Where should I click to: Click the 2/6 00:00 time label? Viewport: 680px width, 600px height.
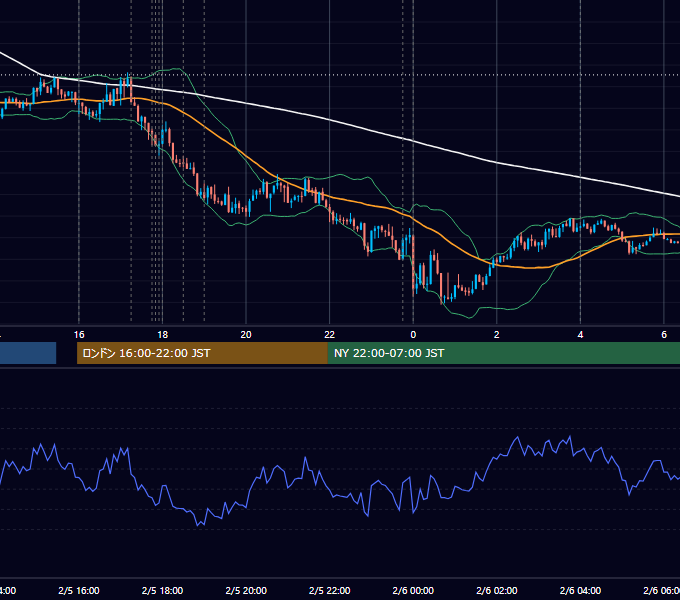413,590
